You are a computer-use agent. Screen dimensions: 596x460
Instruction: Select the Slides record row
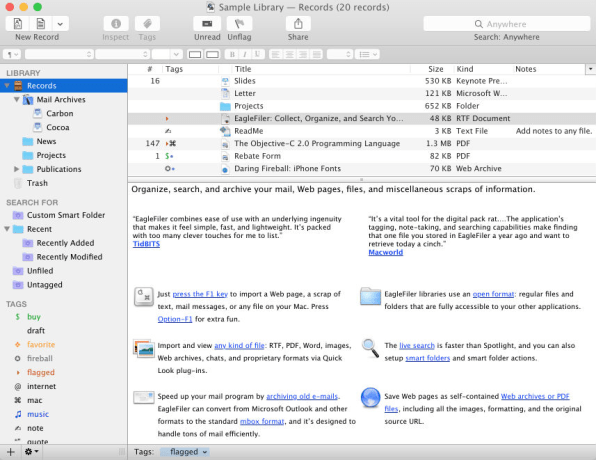click(x=362, y=81)
